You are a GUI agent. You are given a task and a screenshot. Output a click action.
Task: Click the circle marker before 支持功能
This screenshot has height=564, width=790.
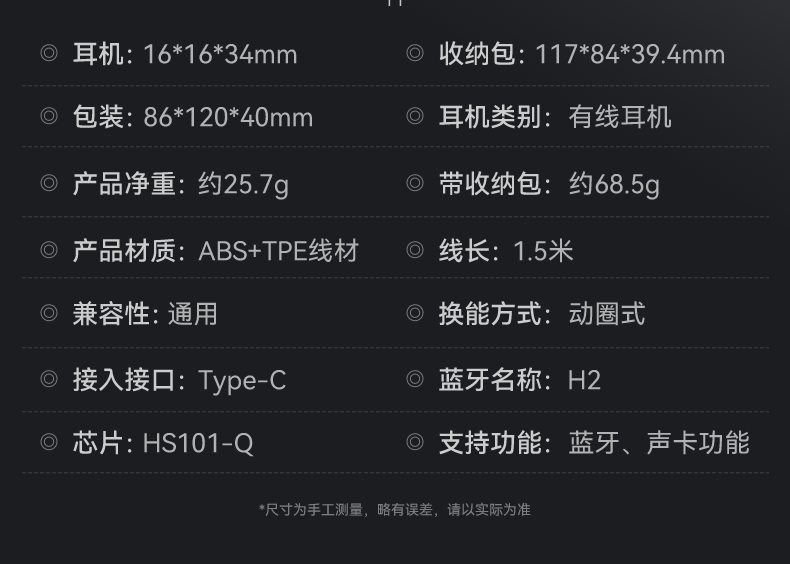pos(415,442)
